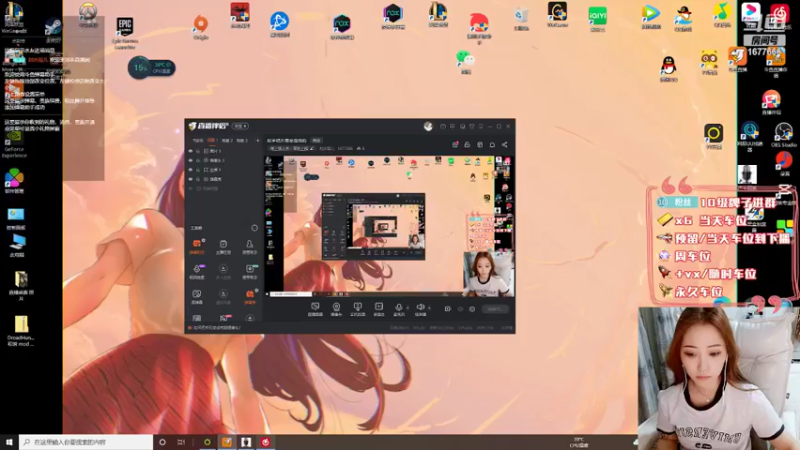Click the camera source icon in bottom toolbar
The image size is (800, 450).
[x=336, y=309]
